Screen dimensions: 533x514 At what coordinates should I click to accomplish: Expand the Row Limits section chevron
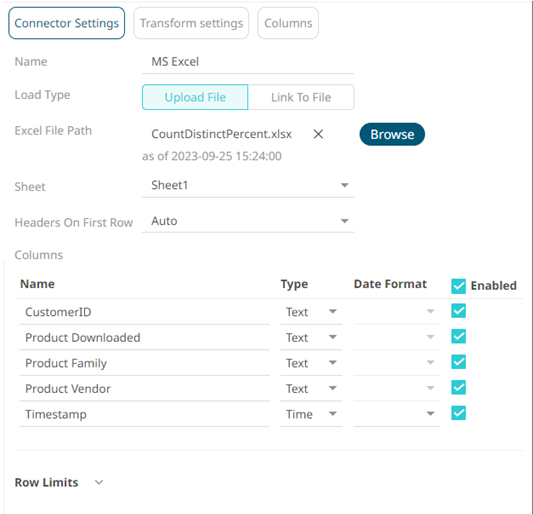(99, 482)
